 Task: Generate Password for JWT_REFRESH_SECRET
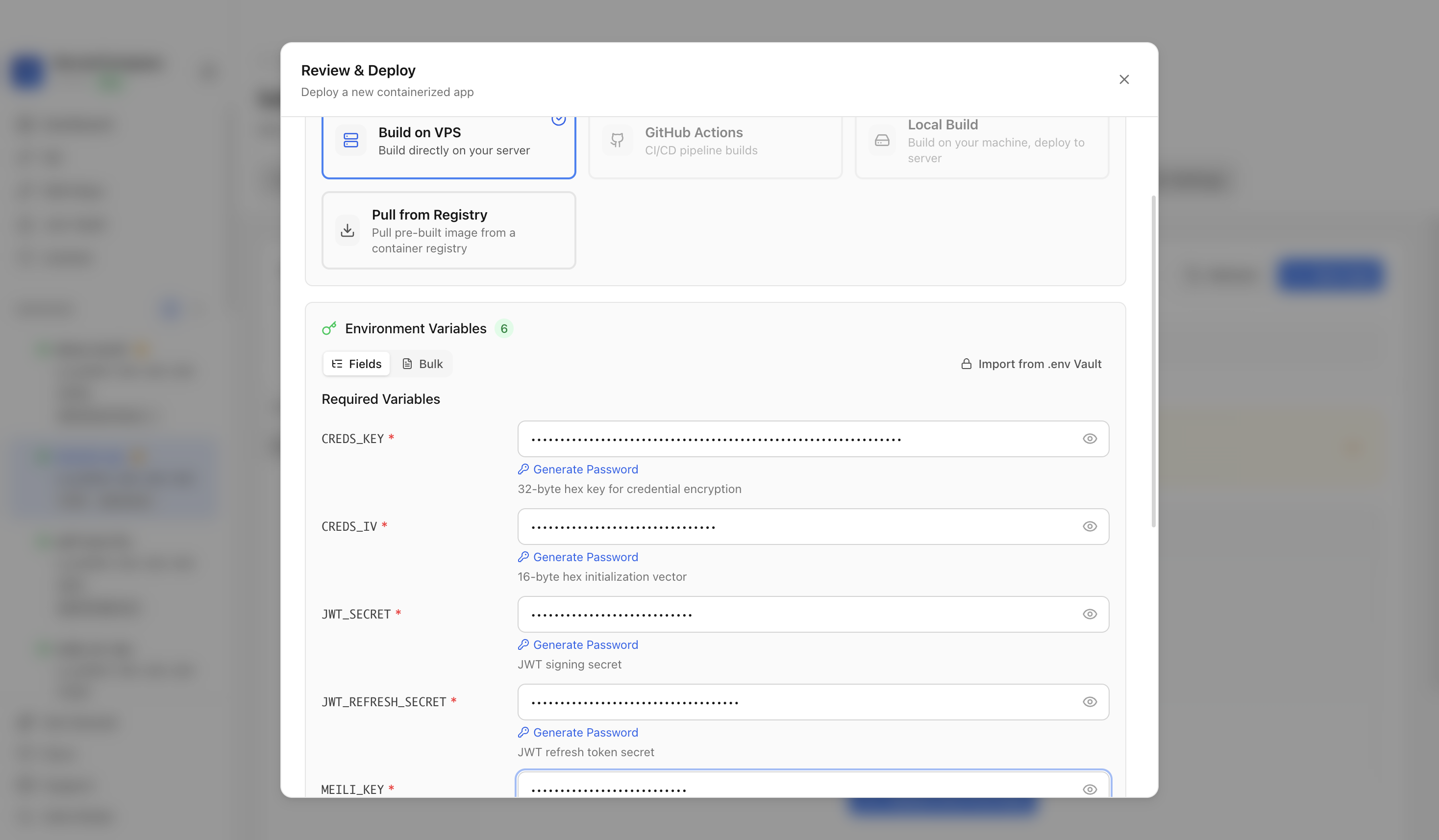578,732
